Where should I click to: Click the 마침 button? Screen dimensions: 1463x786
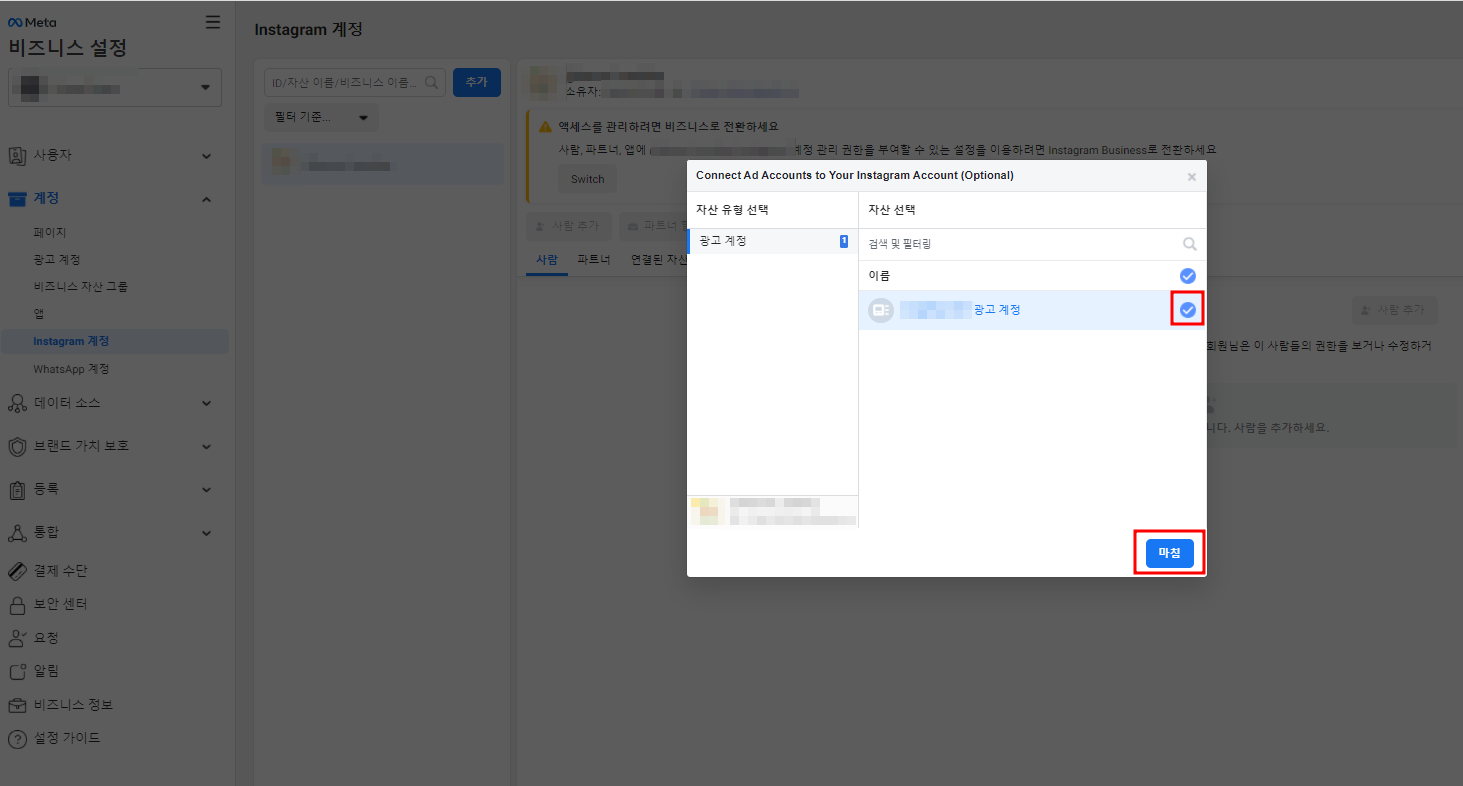(1170, 553)
